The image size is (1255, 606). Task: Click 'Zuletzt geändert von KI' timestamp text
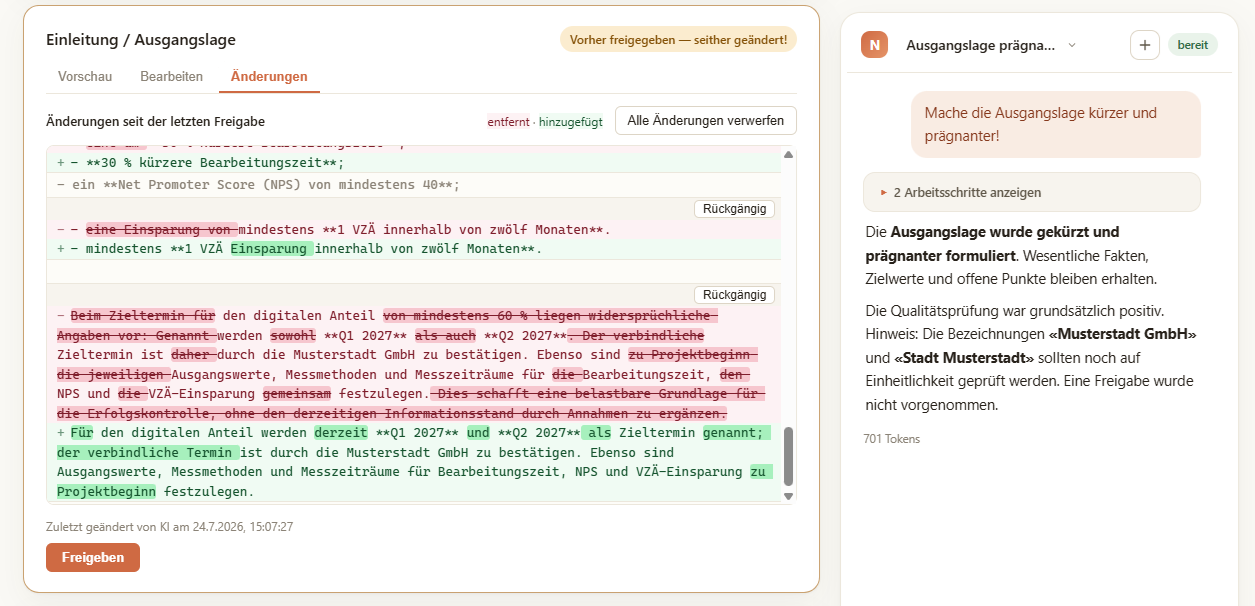pos(169,526)
